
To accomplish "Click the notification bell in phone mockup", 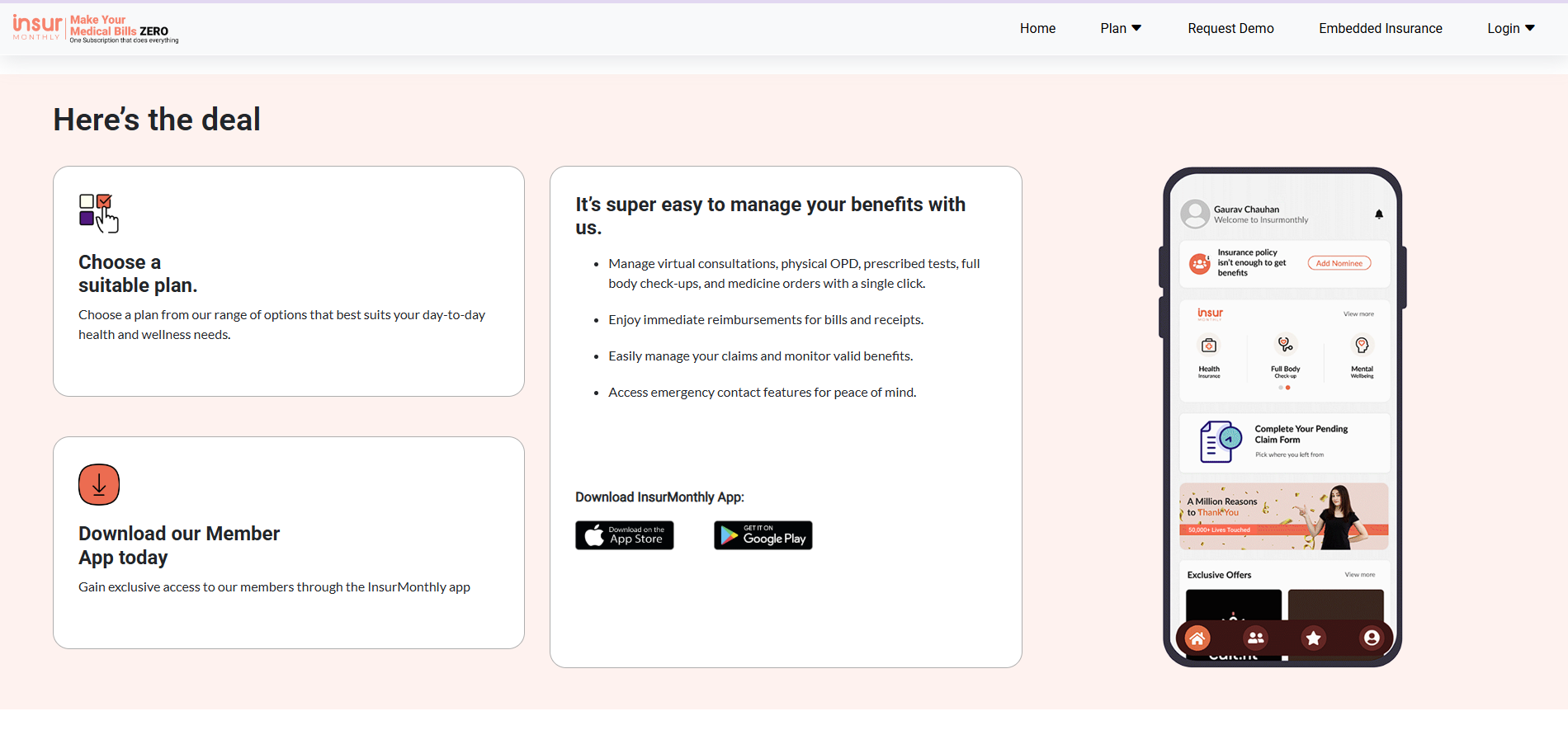I will point(1379,214).
